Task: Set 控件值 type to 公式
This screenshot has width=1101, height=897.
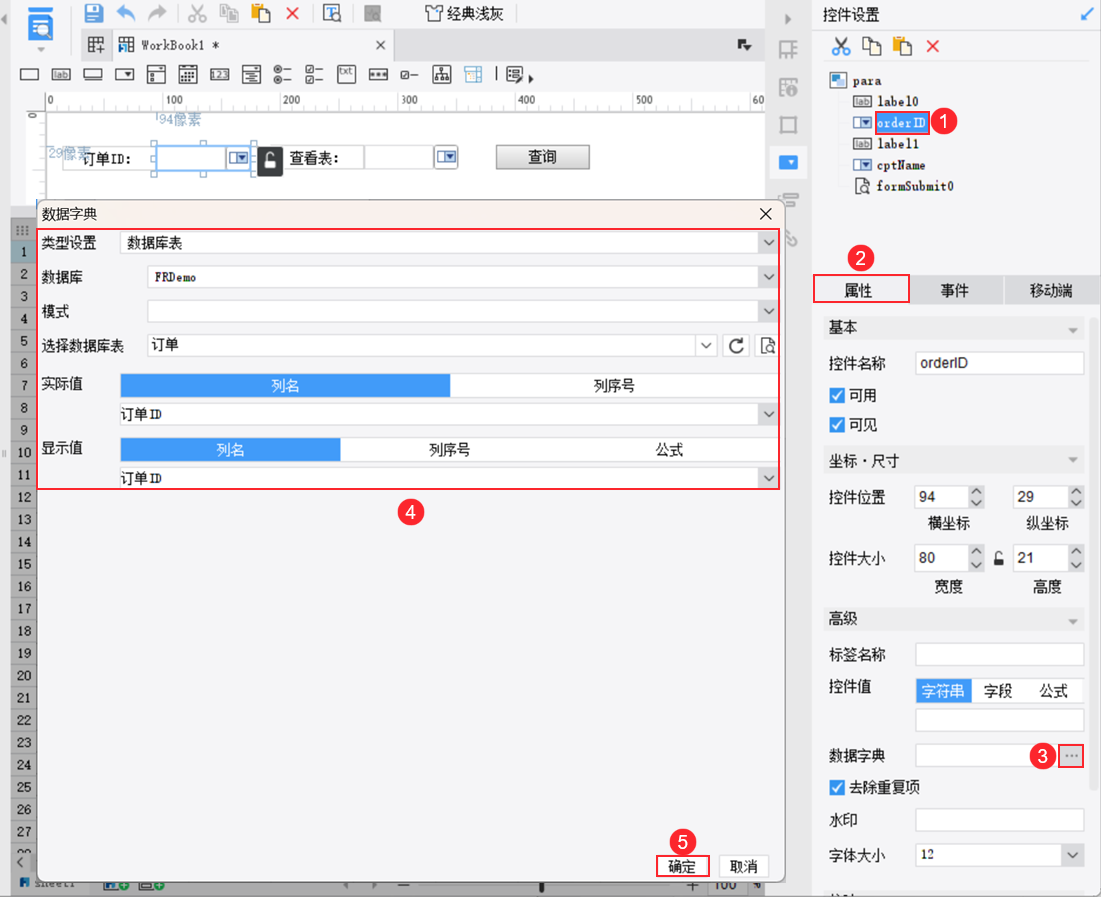Action: click(1053, 691)
